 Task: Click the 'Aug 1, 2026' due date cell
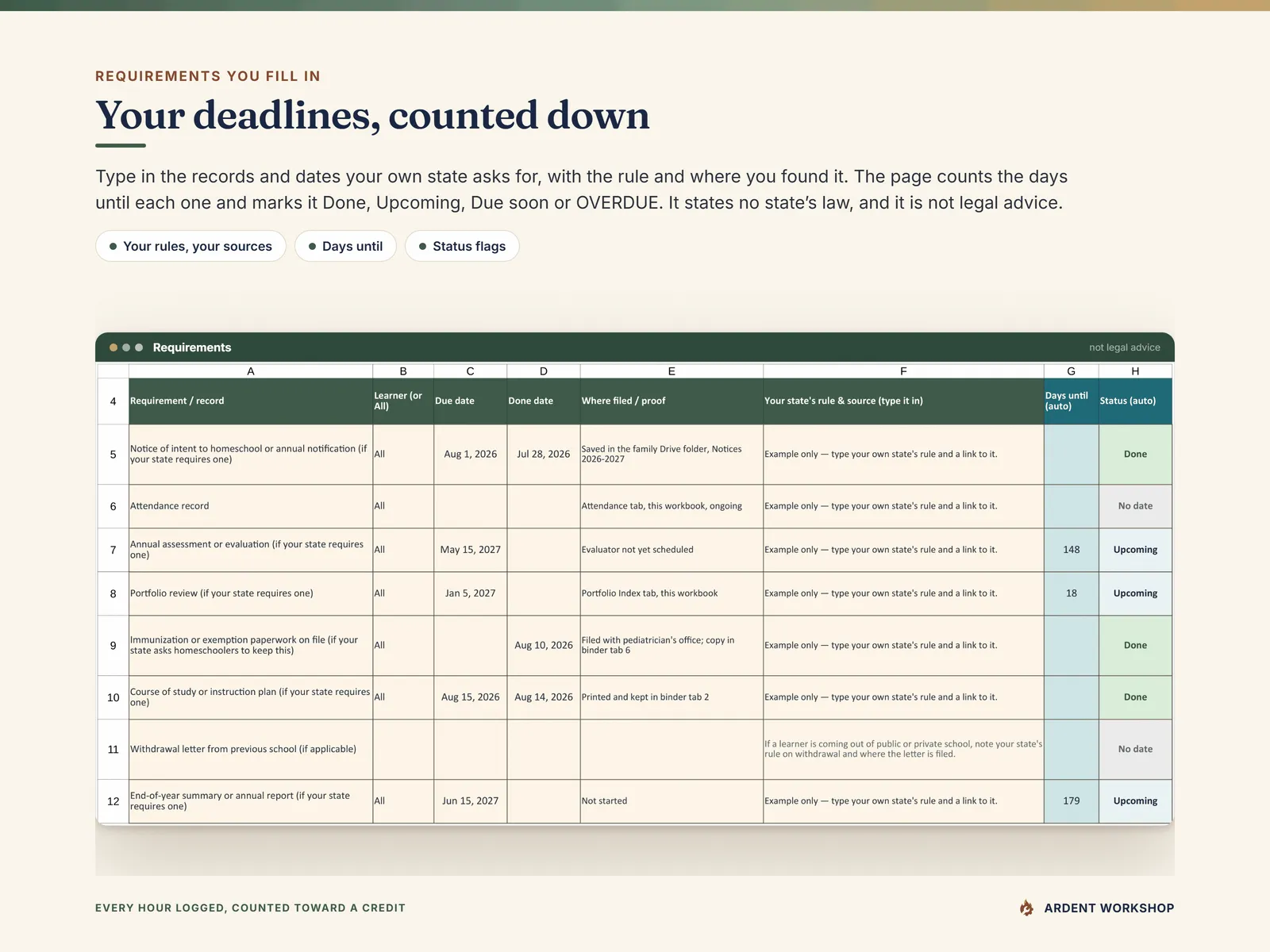click(470, 455)
